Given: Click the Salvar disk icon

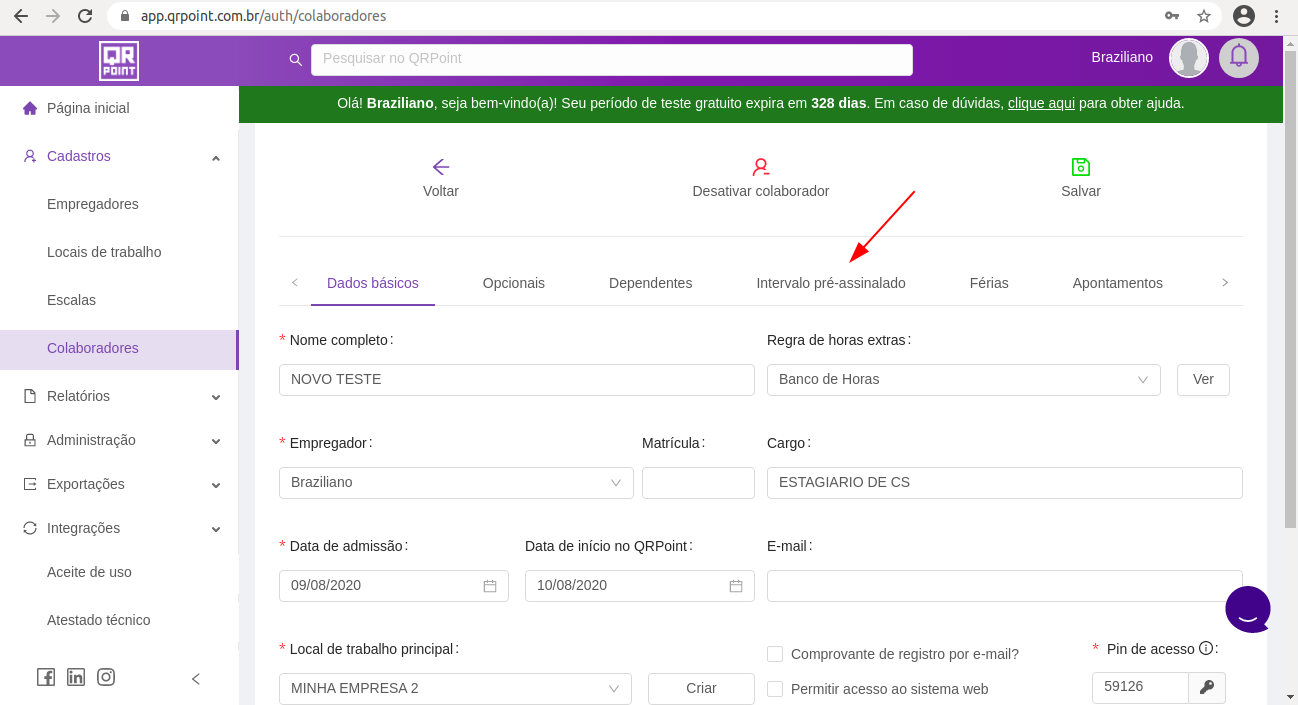Looking at the screenshot, I should pos(1081,167).
